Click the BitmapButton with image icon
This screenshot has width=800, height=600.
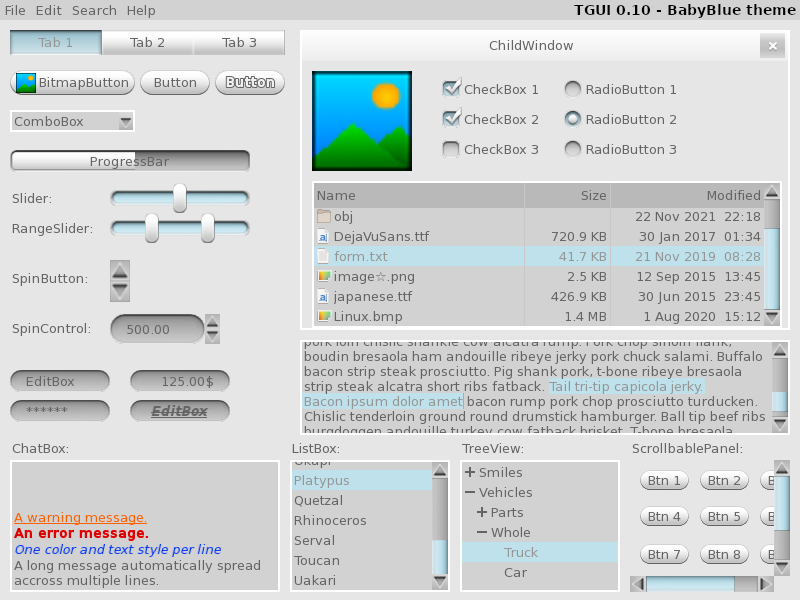pos(72,82)
